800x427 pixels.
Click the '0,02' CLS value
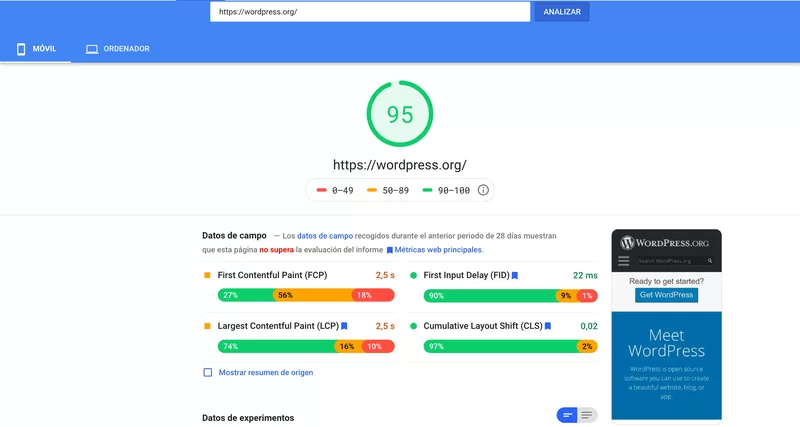point(589,326)
